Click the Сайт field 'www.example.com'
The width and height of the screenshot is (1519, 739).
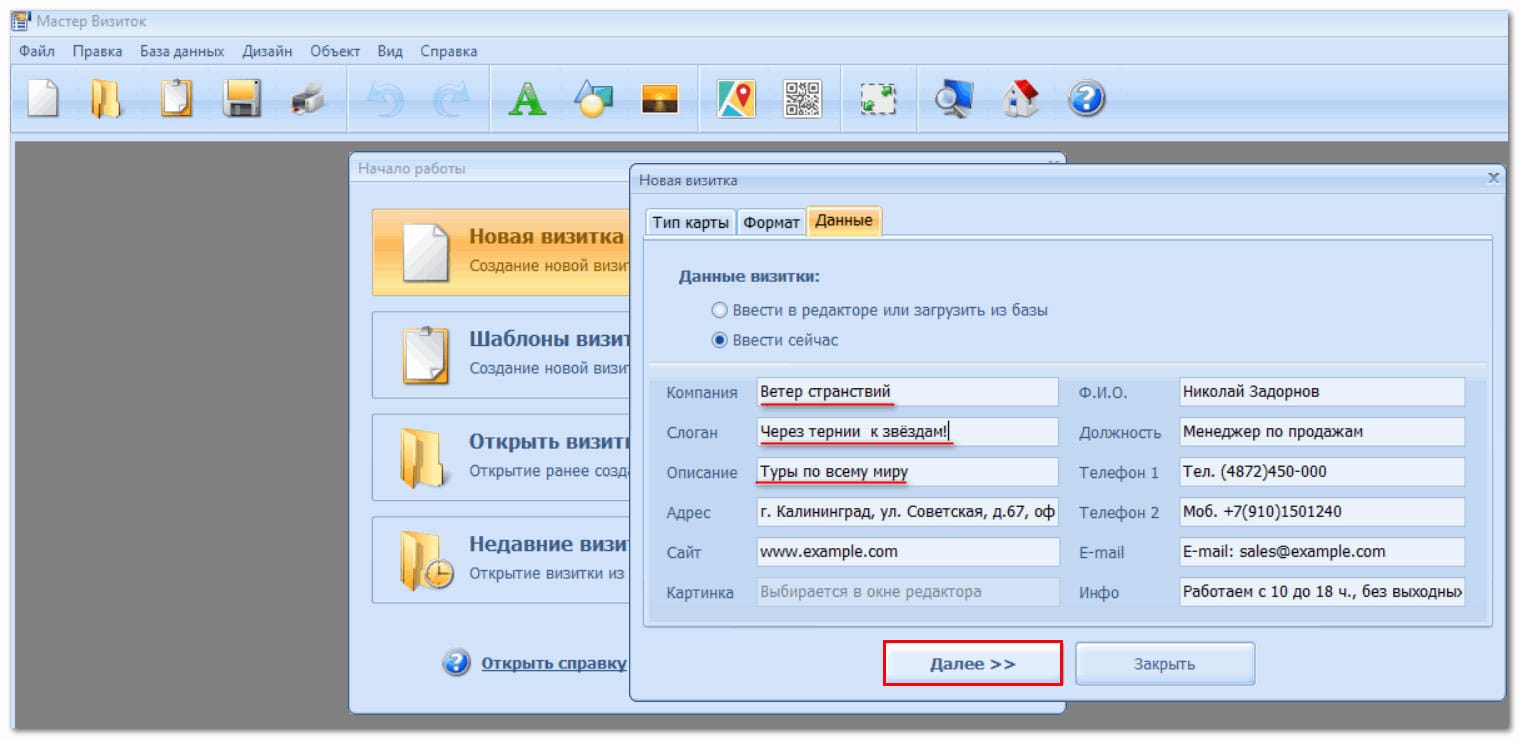pyautogui.click(x=907, y=552)
